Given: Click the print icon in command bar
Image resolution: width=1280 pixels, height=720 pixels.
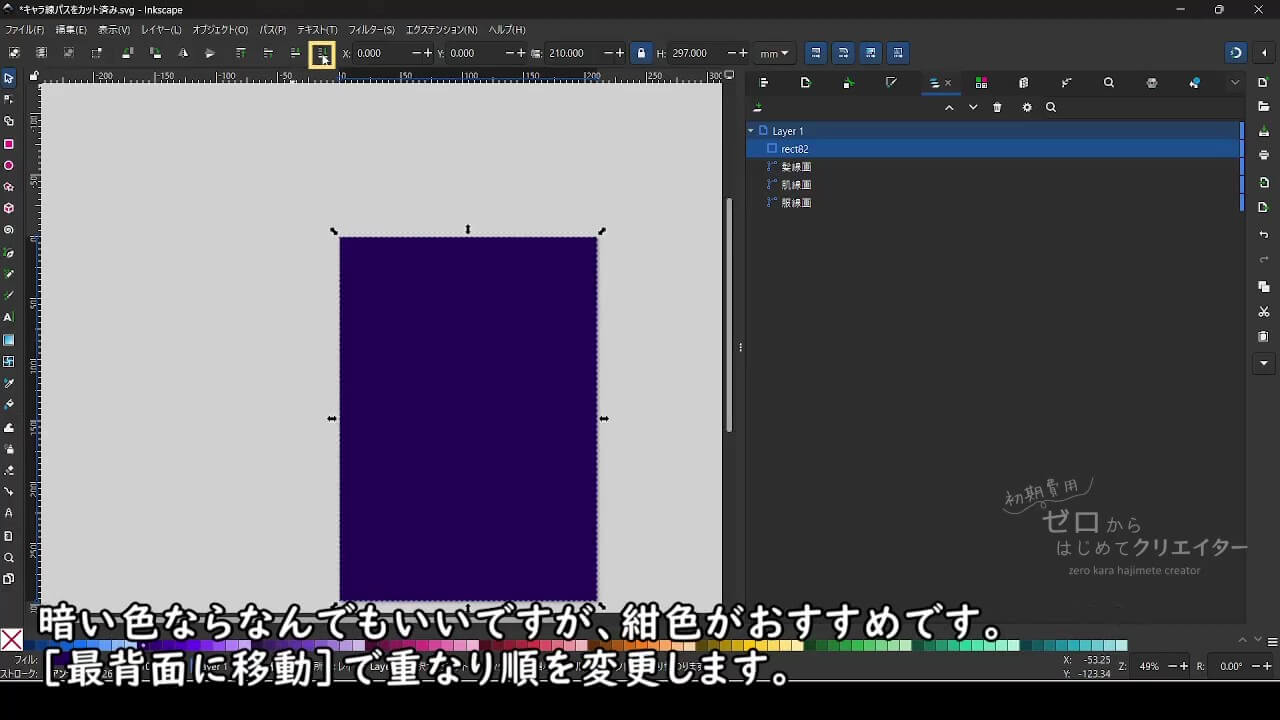Looking at the screenshot, I should (1264, 155).
